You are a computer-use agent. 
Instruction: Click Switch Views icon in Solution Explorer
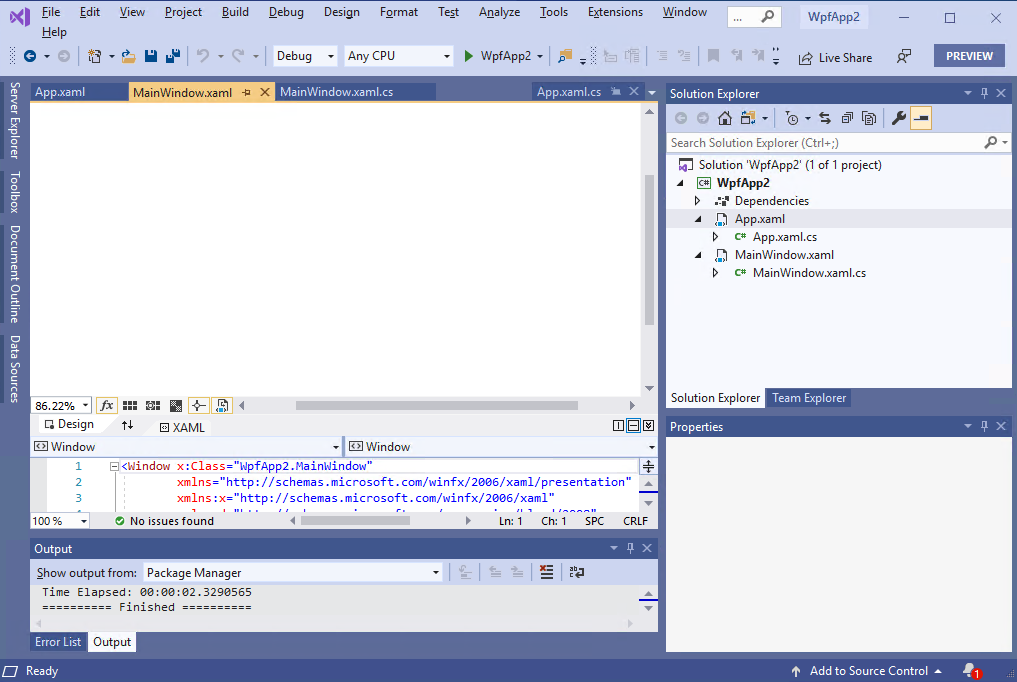click(x=748, y=118)
